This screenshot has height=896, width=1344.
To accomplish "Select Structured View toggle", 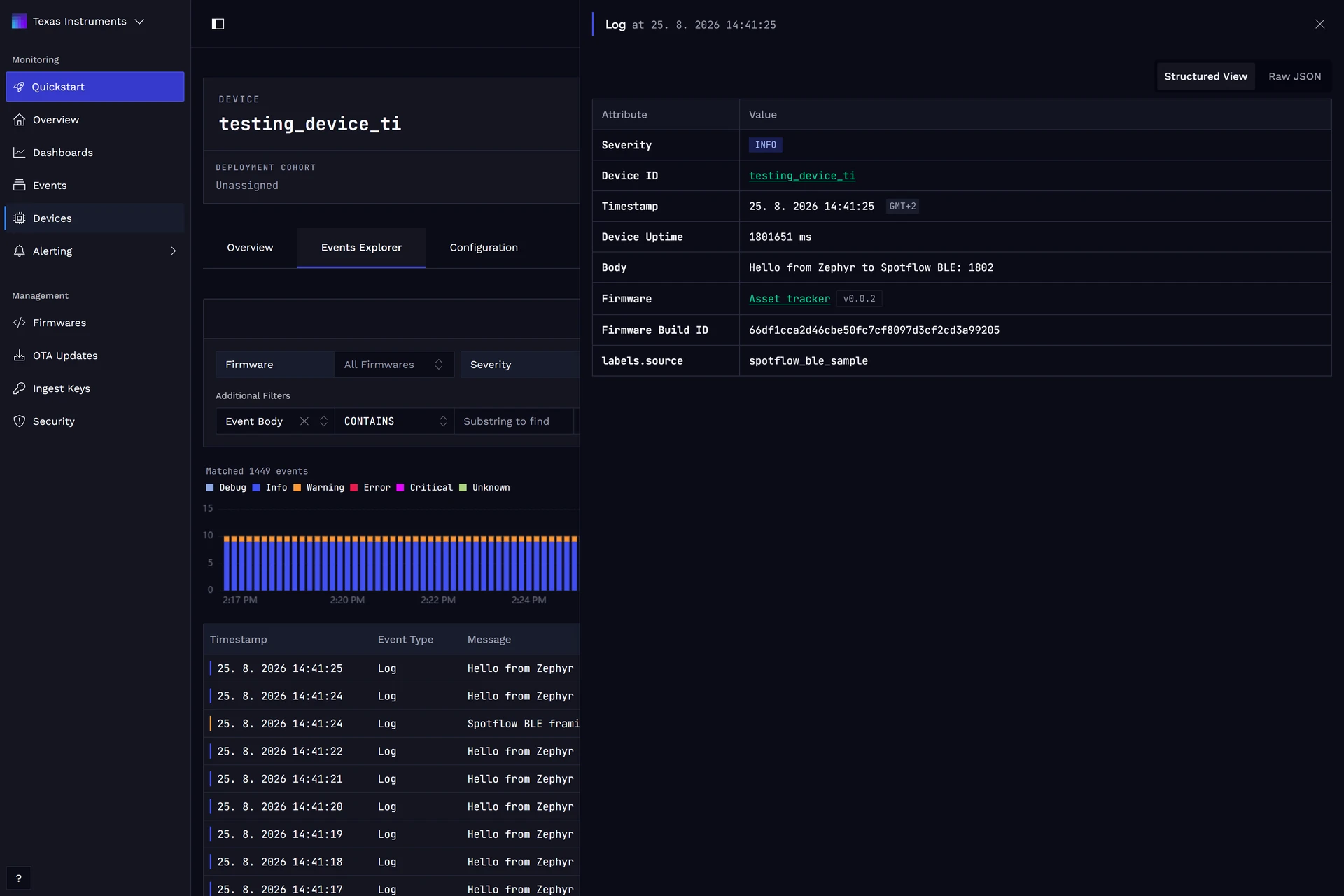I will coord(1205,76).
